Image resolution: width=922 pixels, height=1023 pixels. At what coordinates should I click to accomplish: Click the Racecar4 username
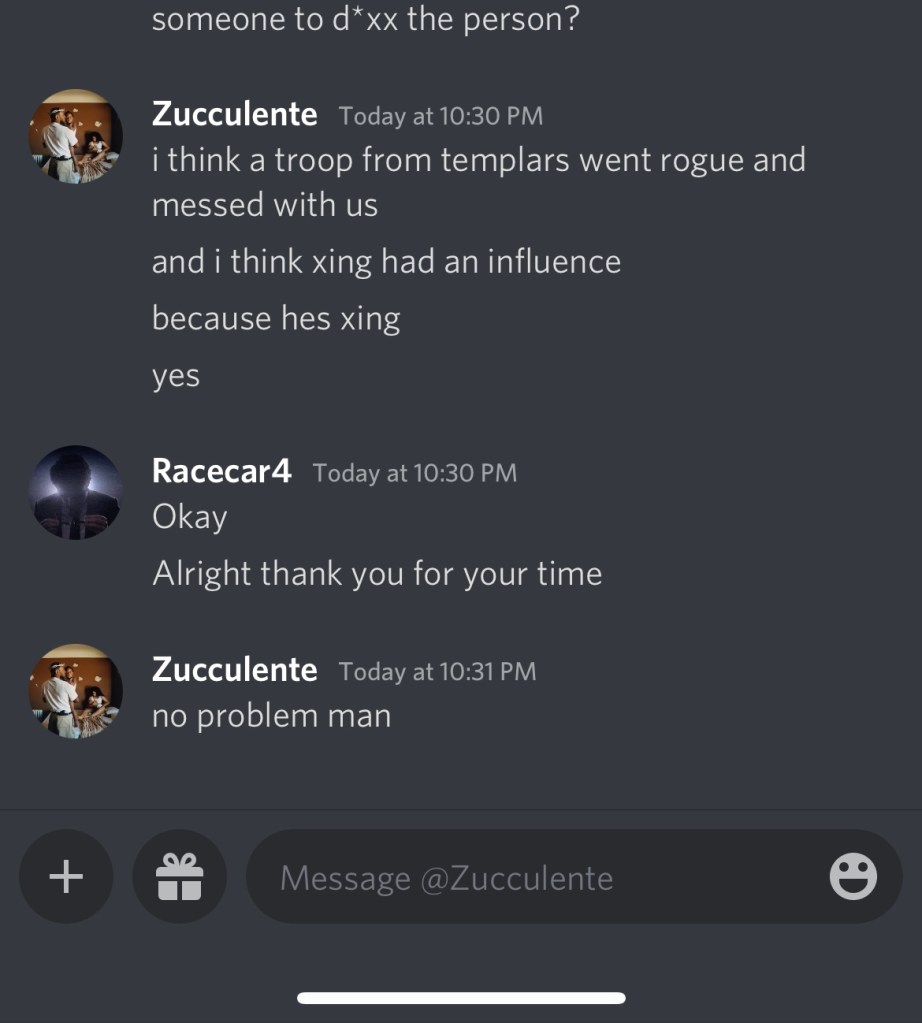[221, 471]
